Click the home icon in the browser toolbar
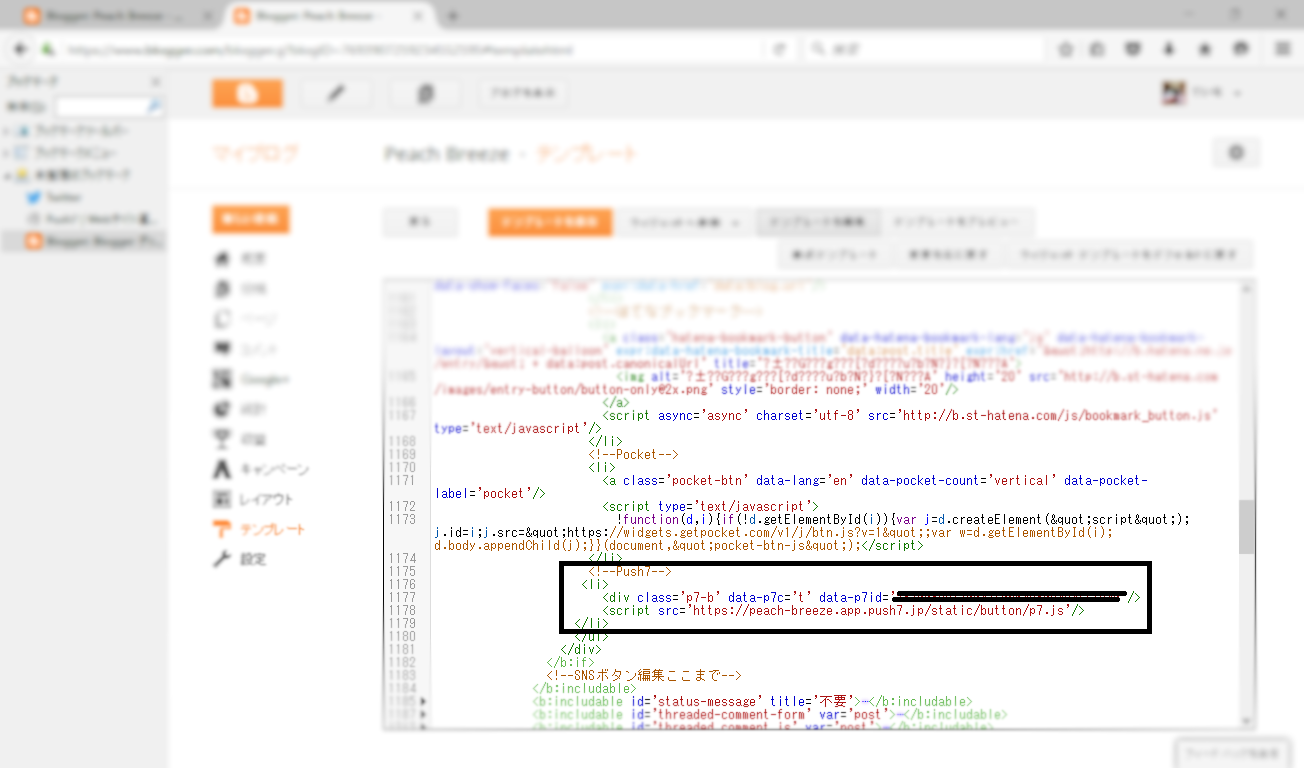The image size is (1304, 768). [x=1204, y=49]
